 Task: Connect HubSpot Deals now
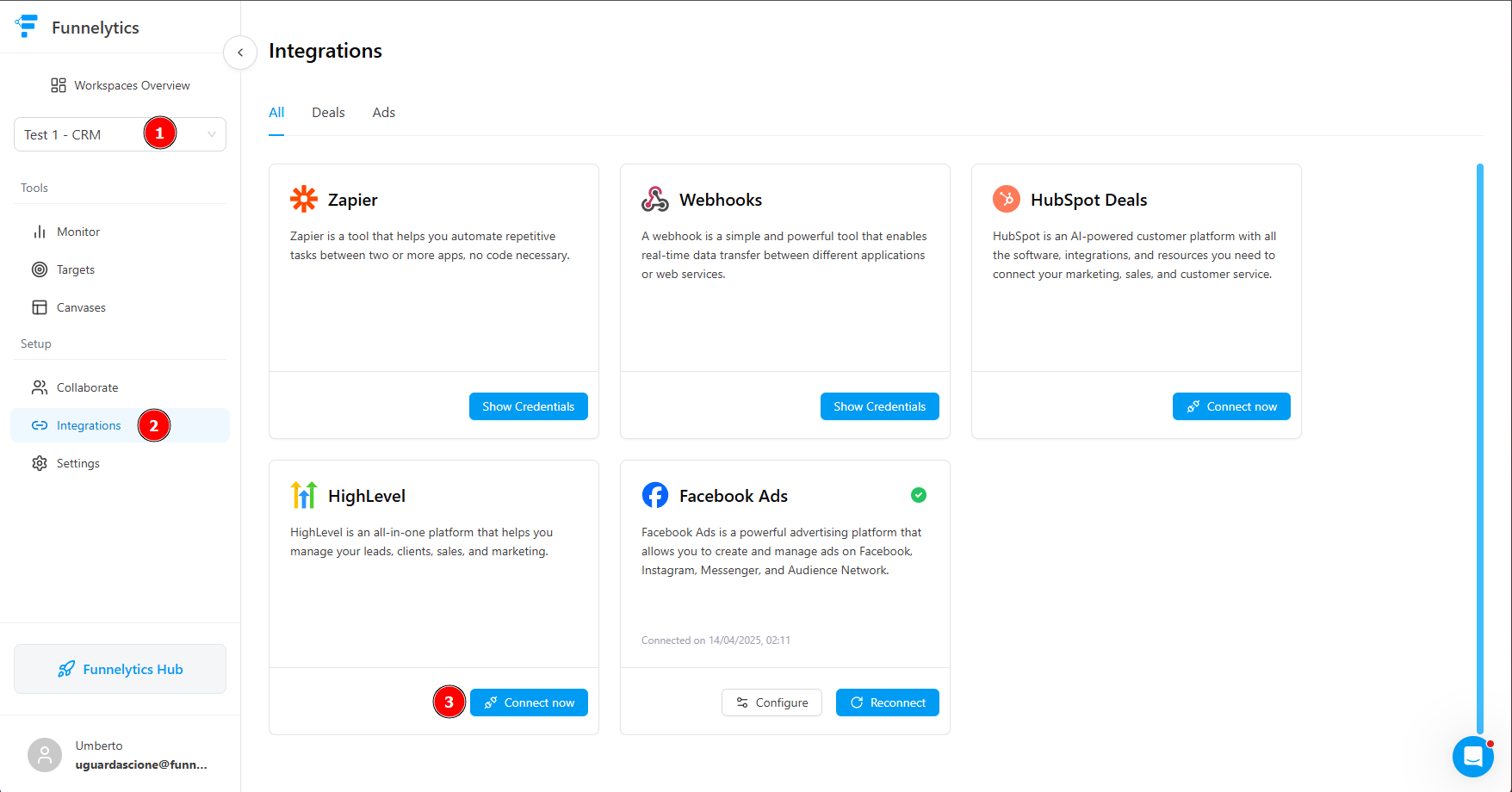pyautogui.click(x=1231, y=406)
